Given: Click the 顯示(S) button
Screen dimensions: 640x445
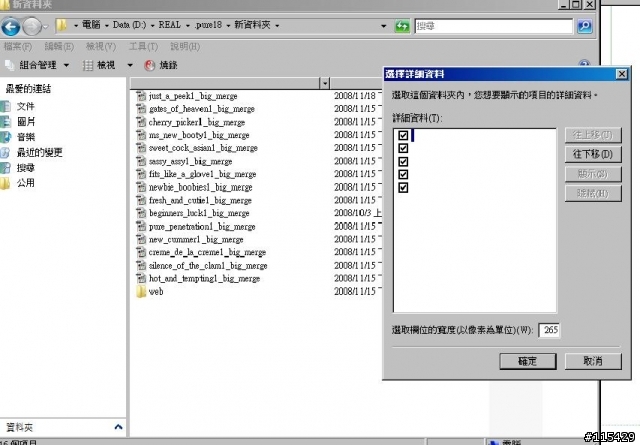Looking at the screenshot, I should pos(593,174).
